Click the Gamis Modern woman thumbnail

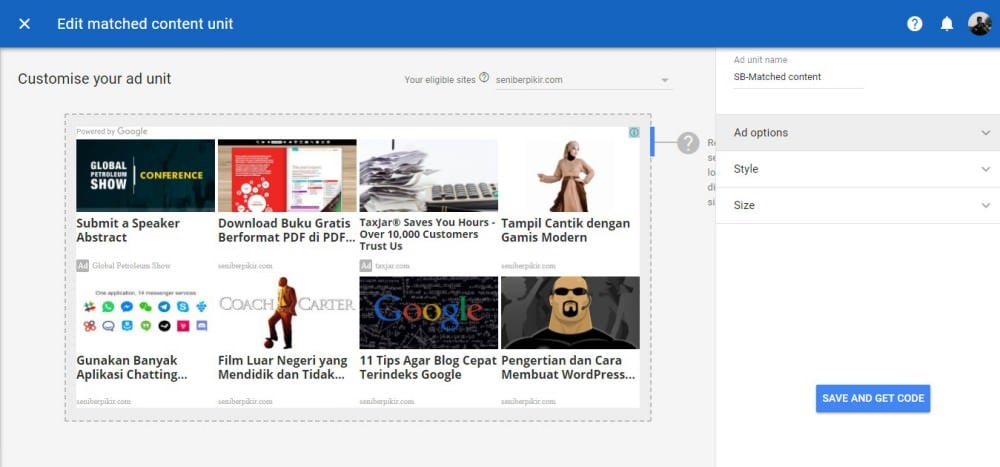click(x=570, y=175)
